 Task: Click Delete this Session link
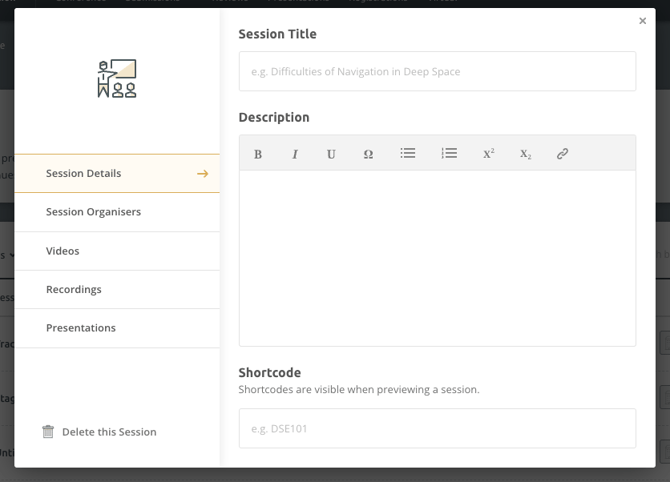point(109,432)
